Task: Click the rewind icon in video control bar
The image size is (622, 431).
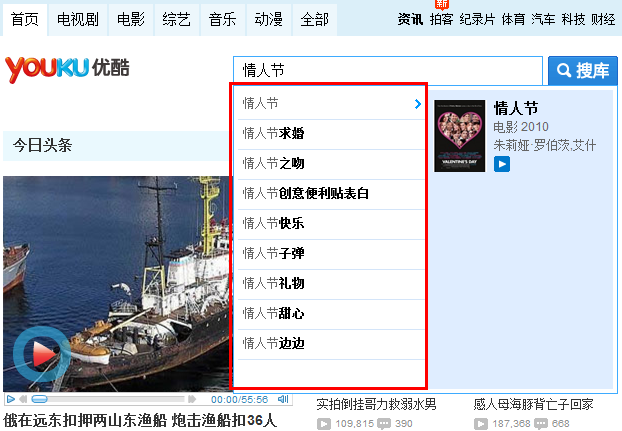Action: click(x=24, y=399)
